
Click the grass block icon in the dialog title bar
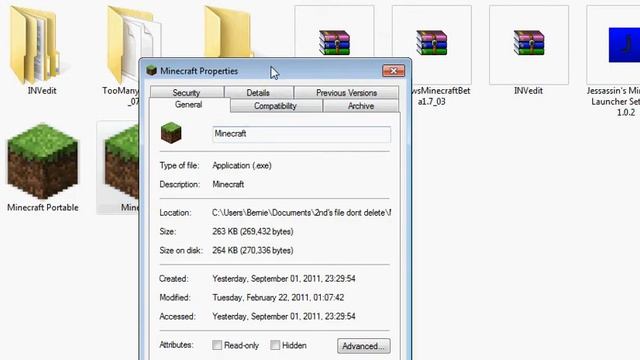pos(152,71)
